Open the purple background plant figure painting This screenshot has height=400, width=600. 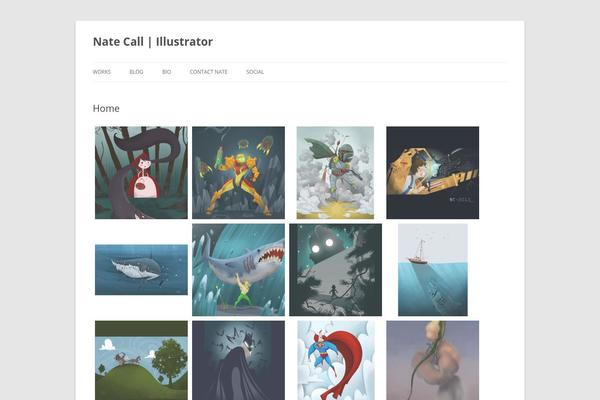[432, 360]
